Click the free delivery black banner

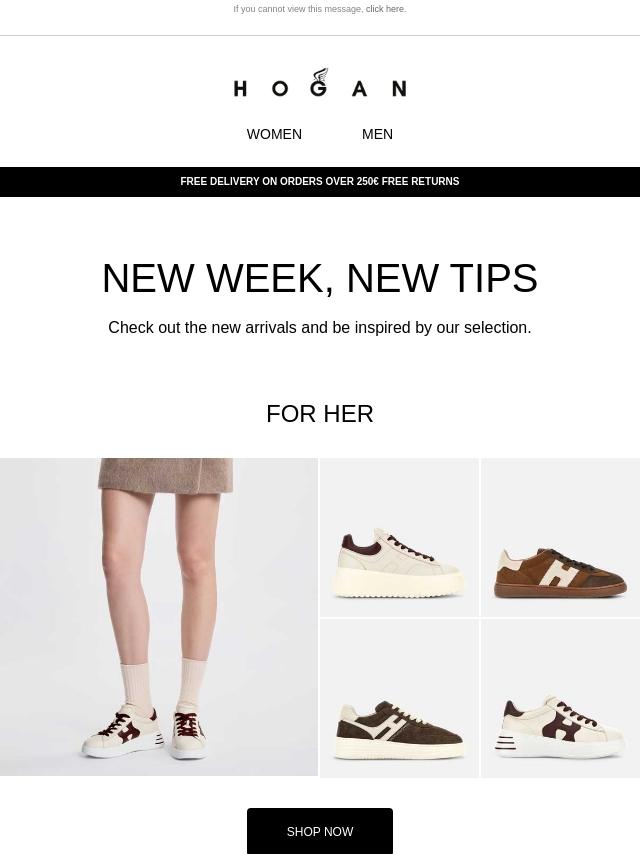[320, 181]
